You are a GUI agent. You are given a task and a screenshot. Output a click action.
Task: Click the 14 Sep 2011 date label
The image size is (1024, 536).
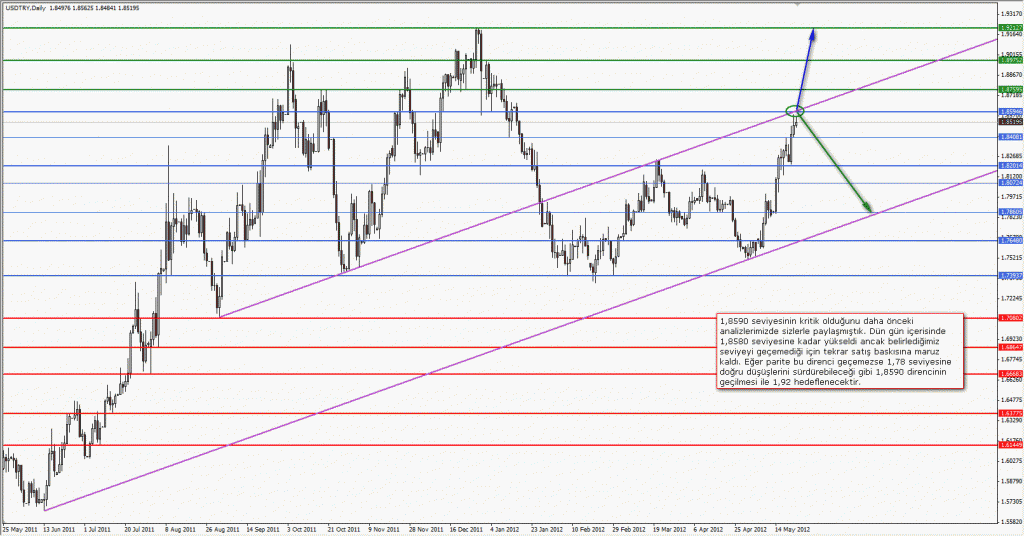click(261, 529)
